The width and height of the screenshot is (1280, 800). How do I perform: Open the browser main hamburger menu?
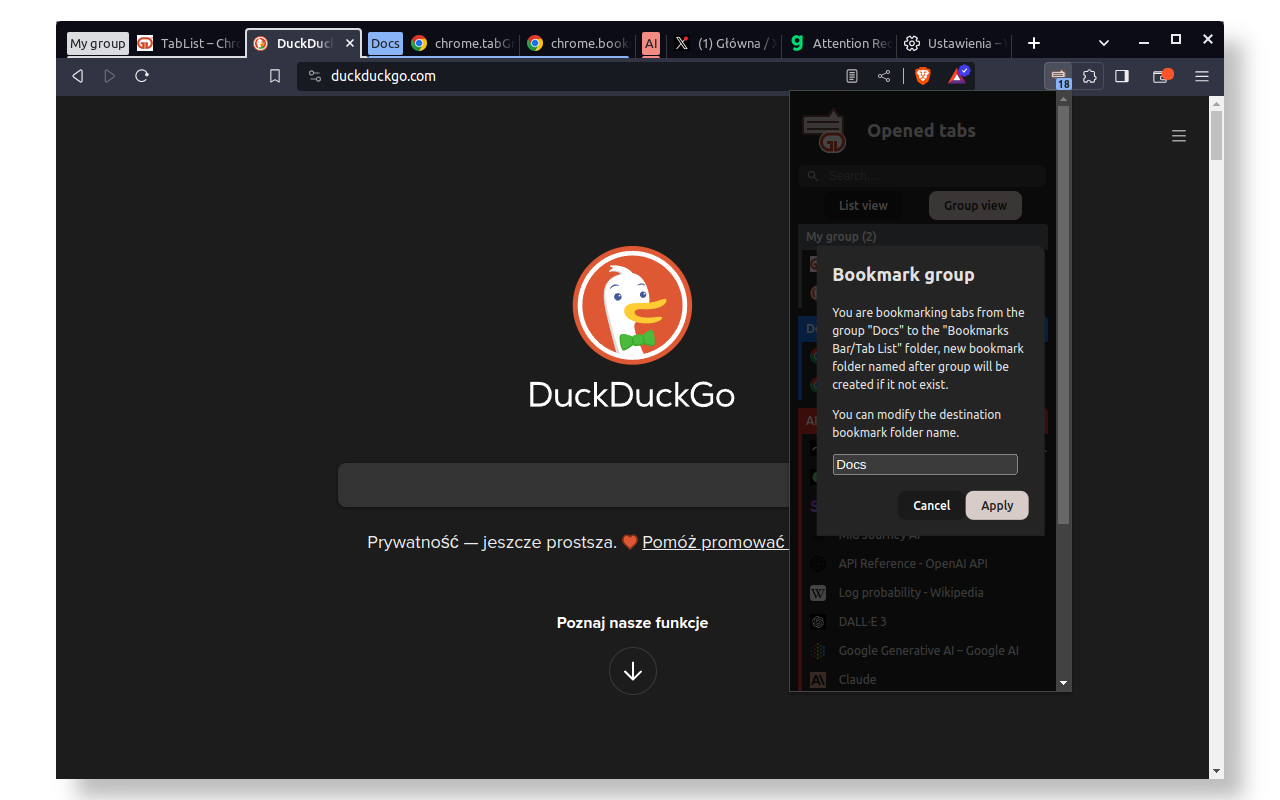coord(1202,76)
